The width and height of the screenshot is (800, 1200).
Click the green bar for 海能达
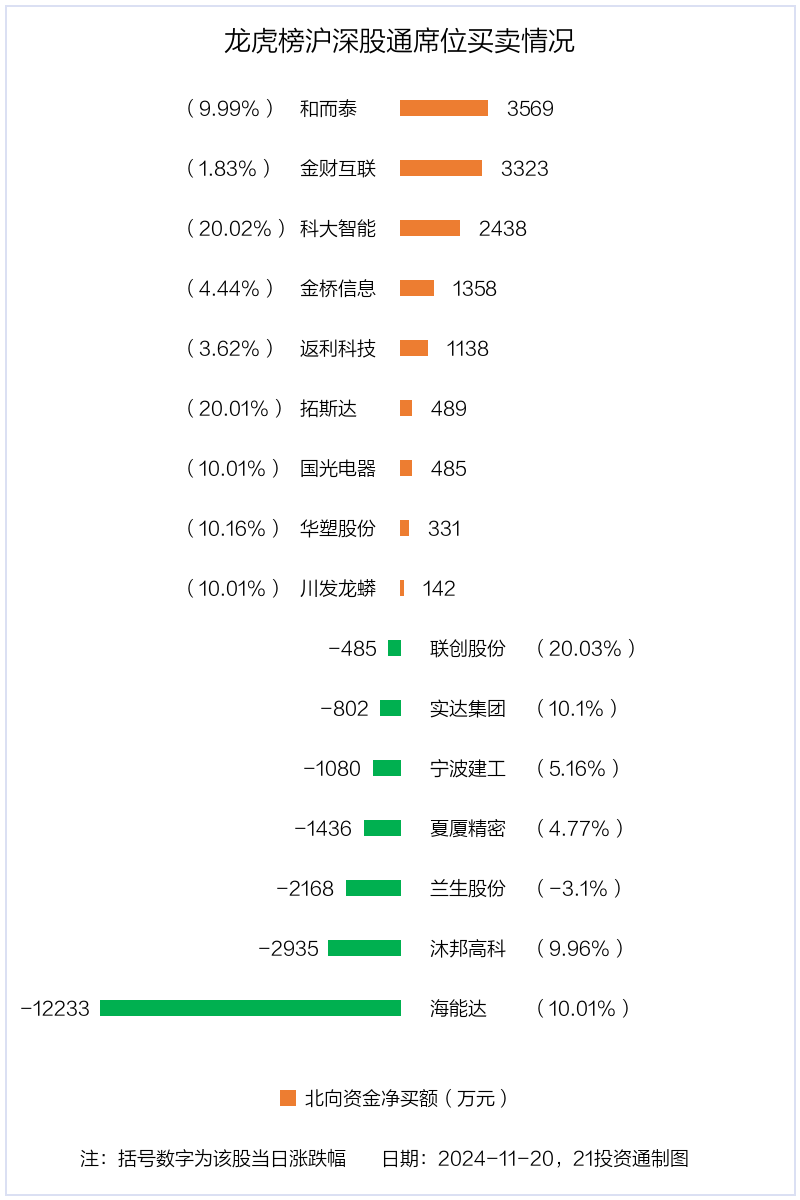coord(250,1008)
